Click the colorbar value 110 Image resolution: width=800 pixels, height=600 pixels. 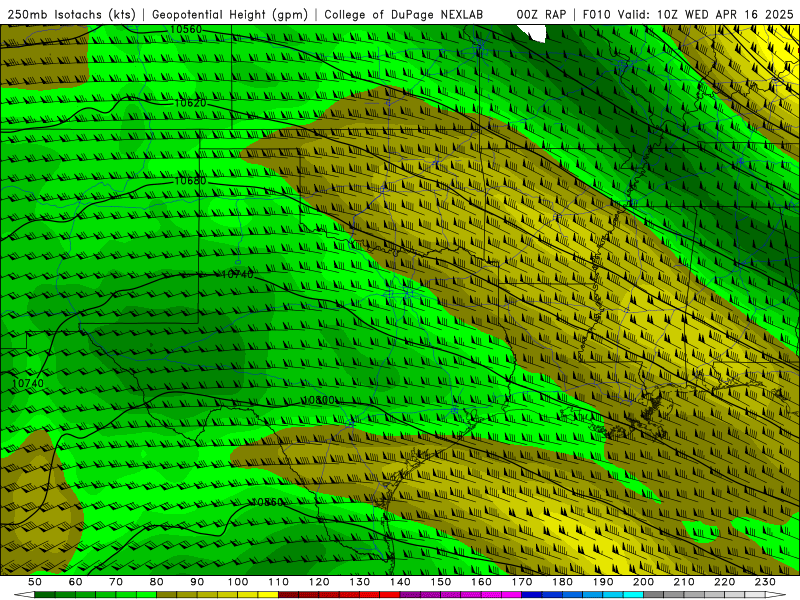click(278, 582)
